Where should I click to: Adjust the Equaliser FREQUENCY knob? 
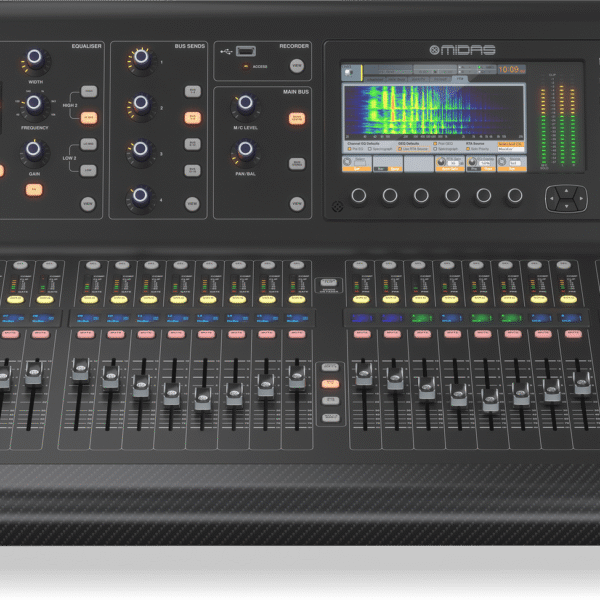click(x=34, y=106)
